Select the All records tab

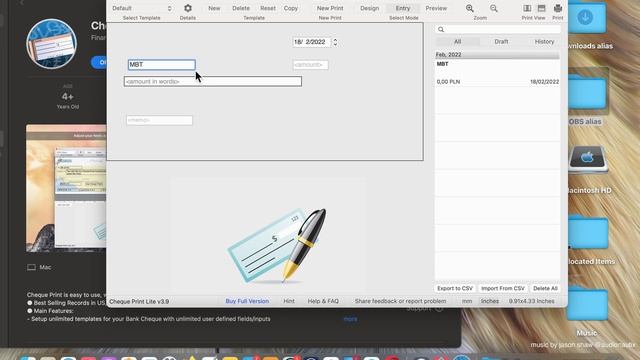pos(458,42)
